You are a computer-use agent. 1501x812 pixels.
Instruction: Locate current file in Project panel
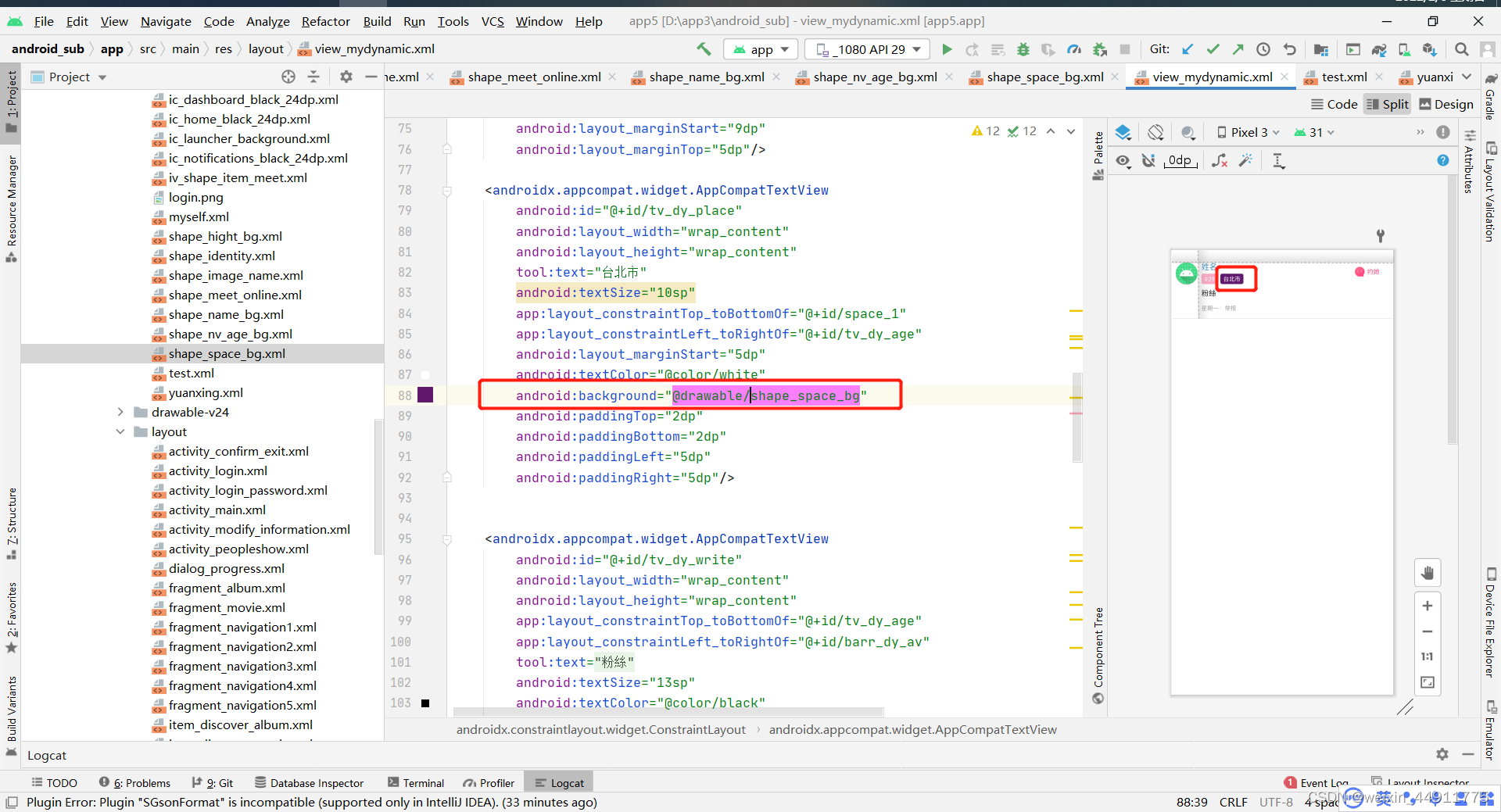point(288,77)
